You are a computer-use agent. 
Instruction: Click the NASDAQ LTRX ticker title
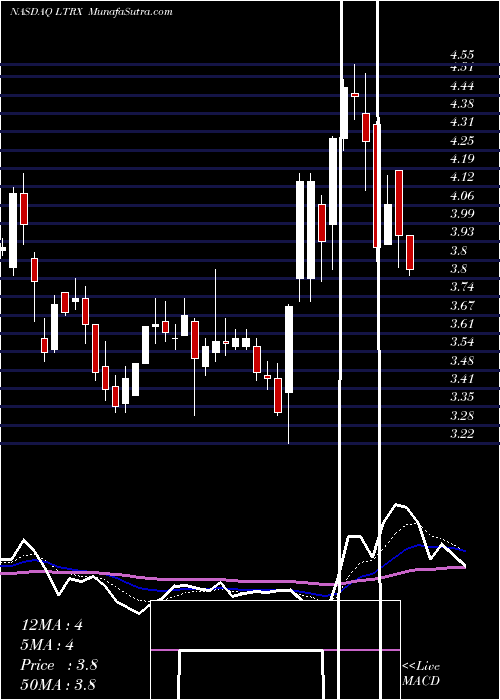click(x=47, y=12)
